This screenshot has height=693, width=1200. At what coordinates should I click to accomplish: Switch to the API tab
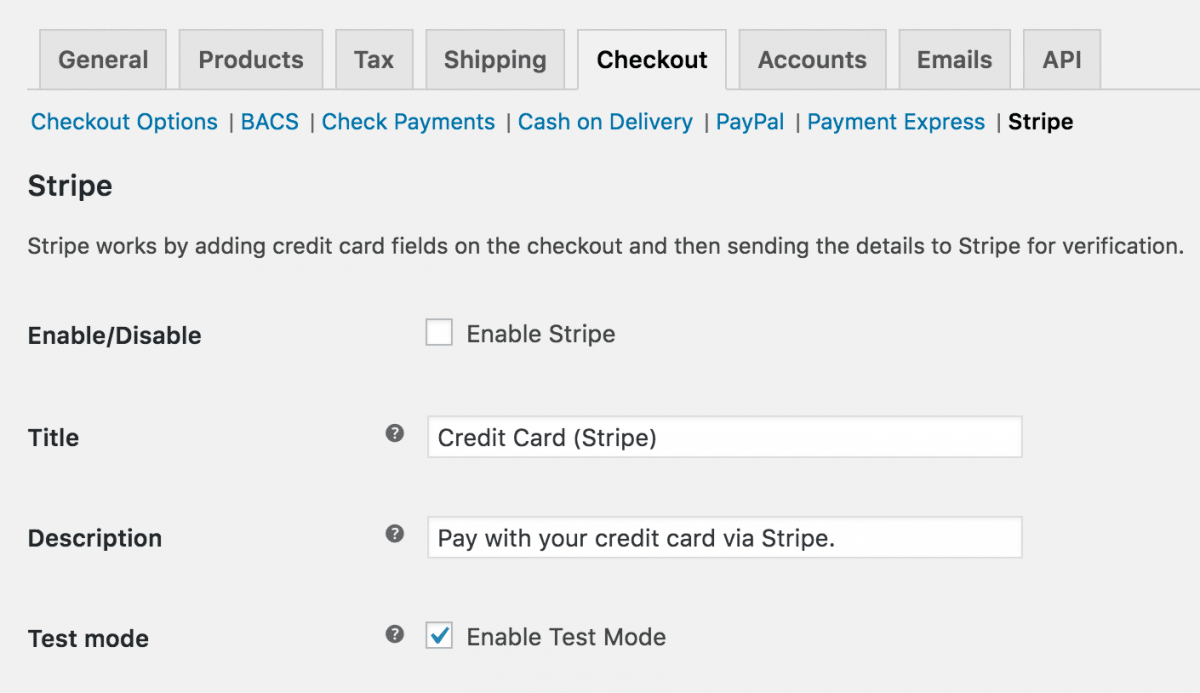click(1061, 59)
